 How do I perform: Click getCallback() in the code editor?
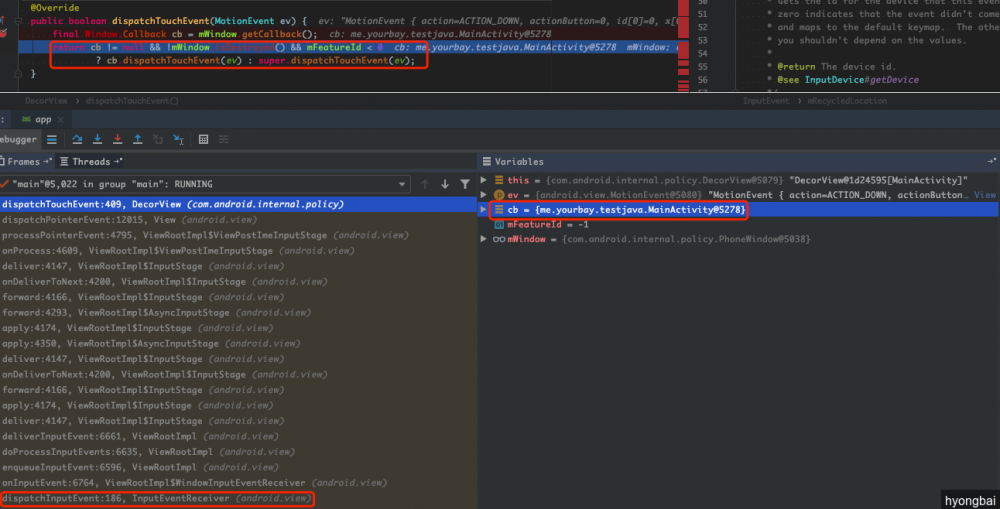click(x=279, y=34)
